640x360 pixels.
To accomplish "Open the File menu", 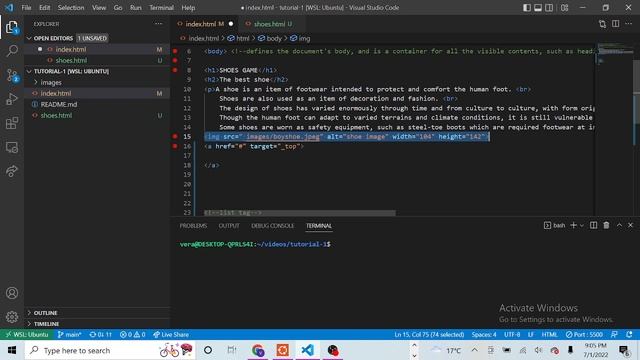I will click(x=26, y=8).
